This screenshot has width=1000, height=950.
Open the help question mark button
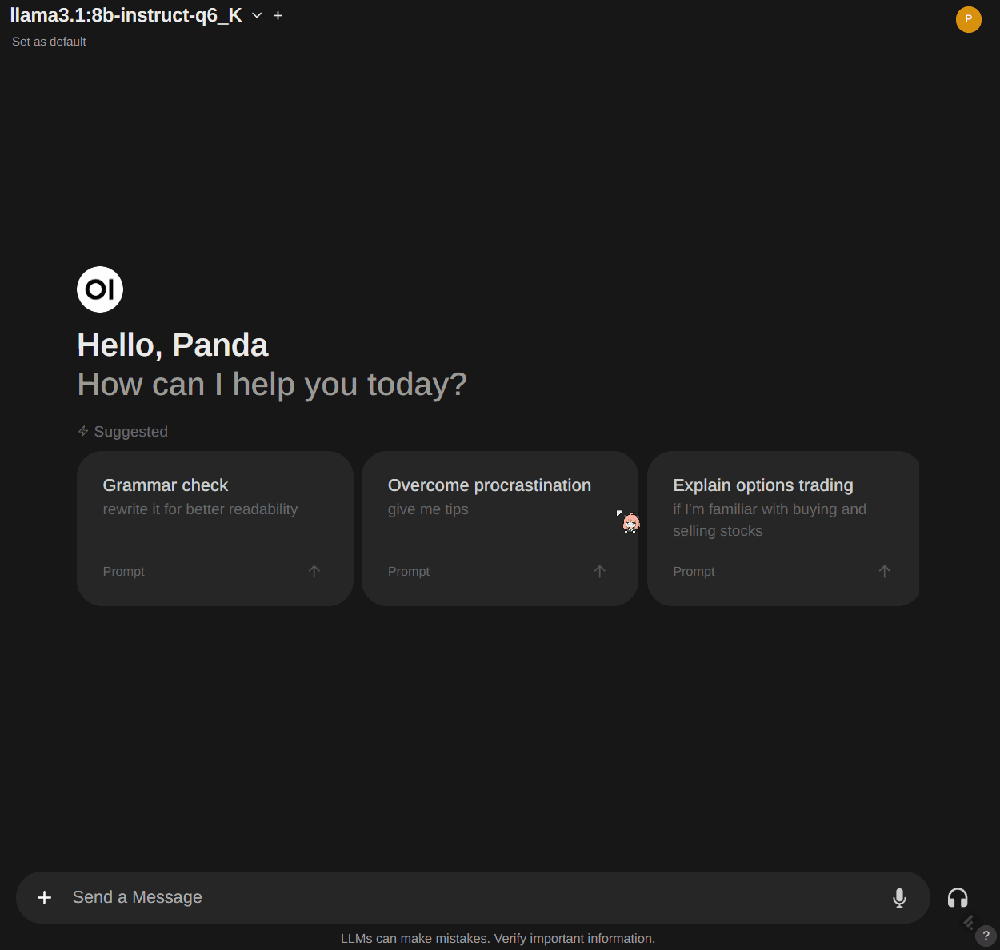pos(986,936)
